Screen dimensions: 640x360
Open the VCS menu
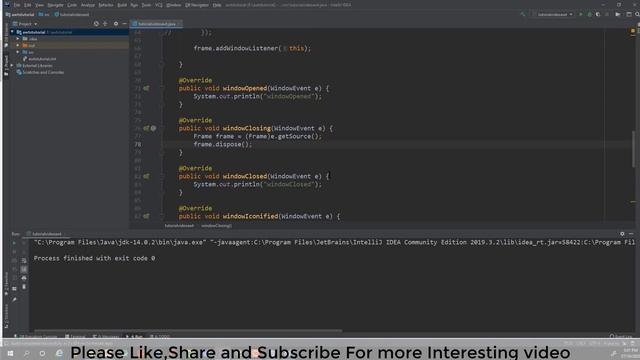(158, 5)
